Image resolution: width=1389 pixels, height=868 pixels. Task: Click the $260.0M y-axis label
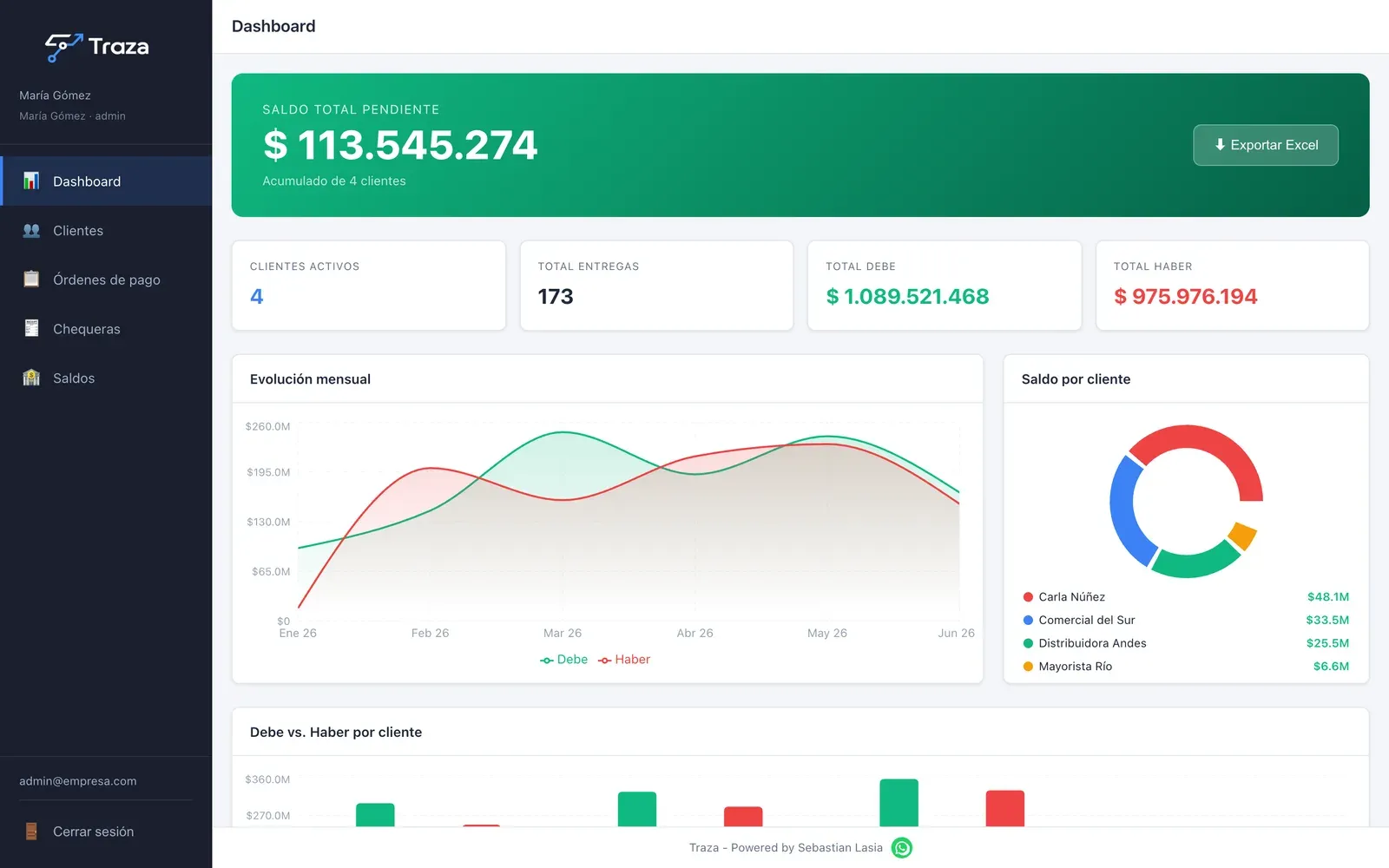coord(267,426)
